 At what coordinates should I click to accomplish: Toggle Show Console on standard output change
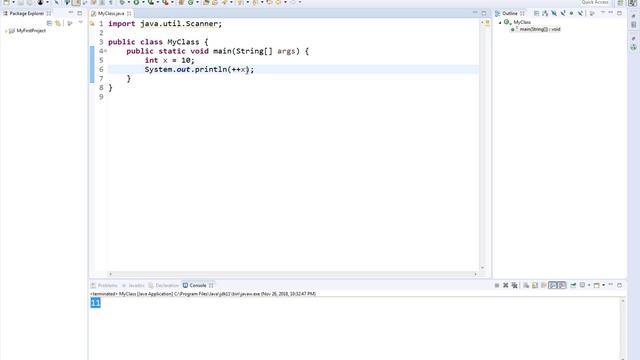553,285
